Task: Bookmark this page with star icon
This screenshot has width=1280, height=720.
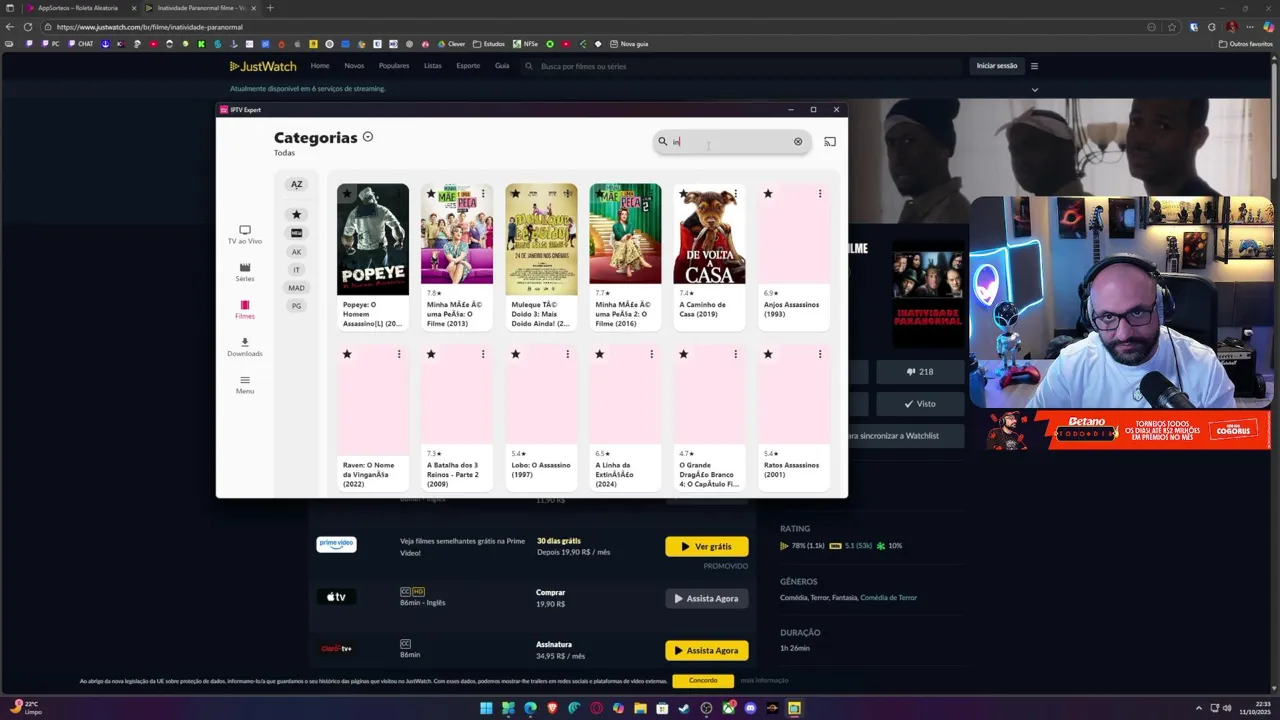Action: coord(1172,27)
